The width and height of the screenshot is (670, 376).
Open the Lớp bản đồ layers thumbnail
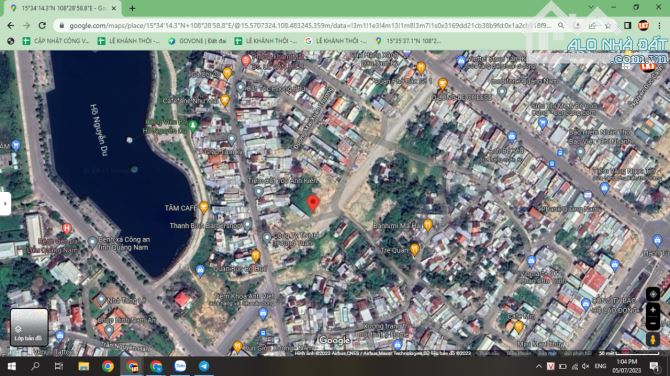click(x=29, y=327)
